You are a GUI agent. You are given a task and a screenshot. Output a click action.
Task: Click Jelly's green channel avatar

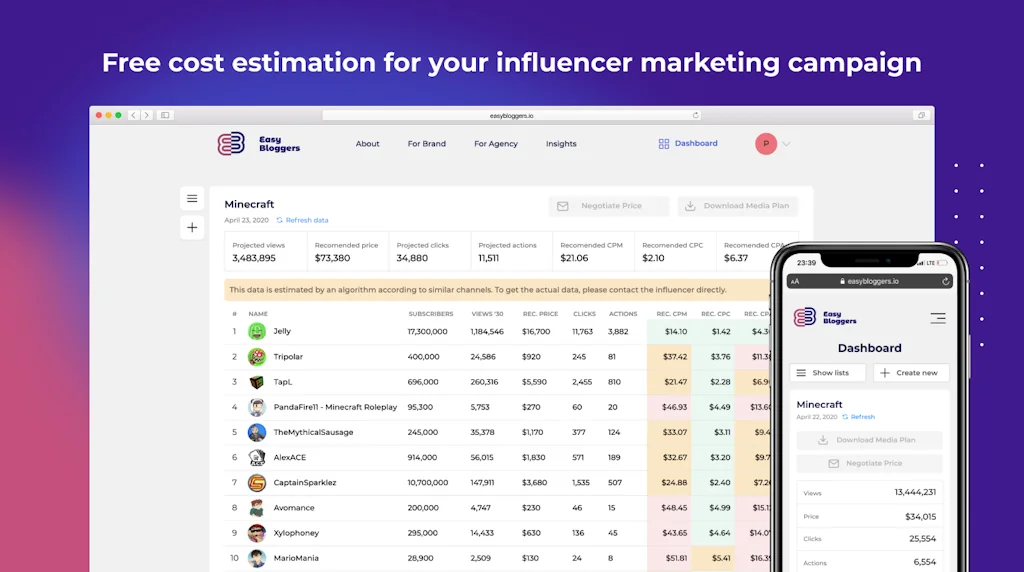257,331
